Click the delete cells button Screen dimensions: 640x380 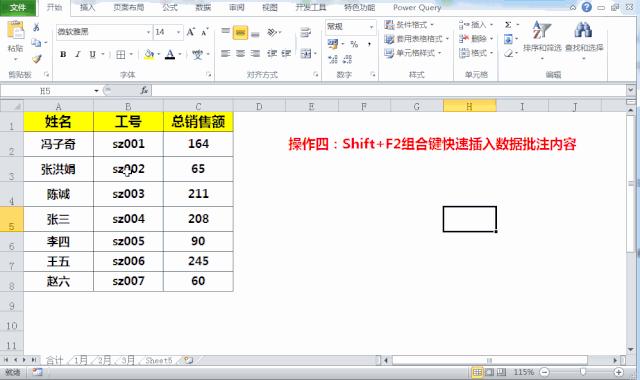point(476,39)
